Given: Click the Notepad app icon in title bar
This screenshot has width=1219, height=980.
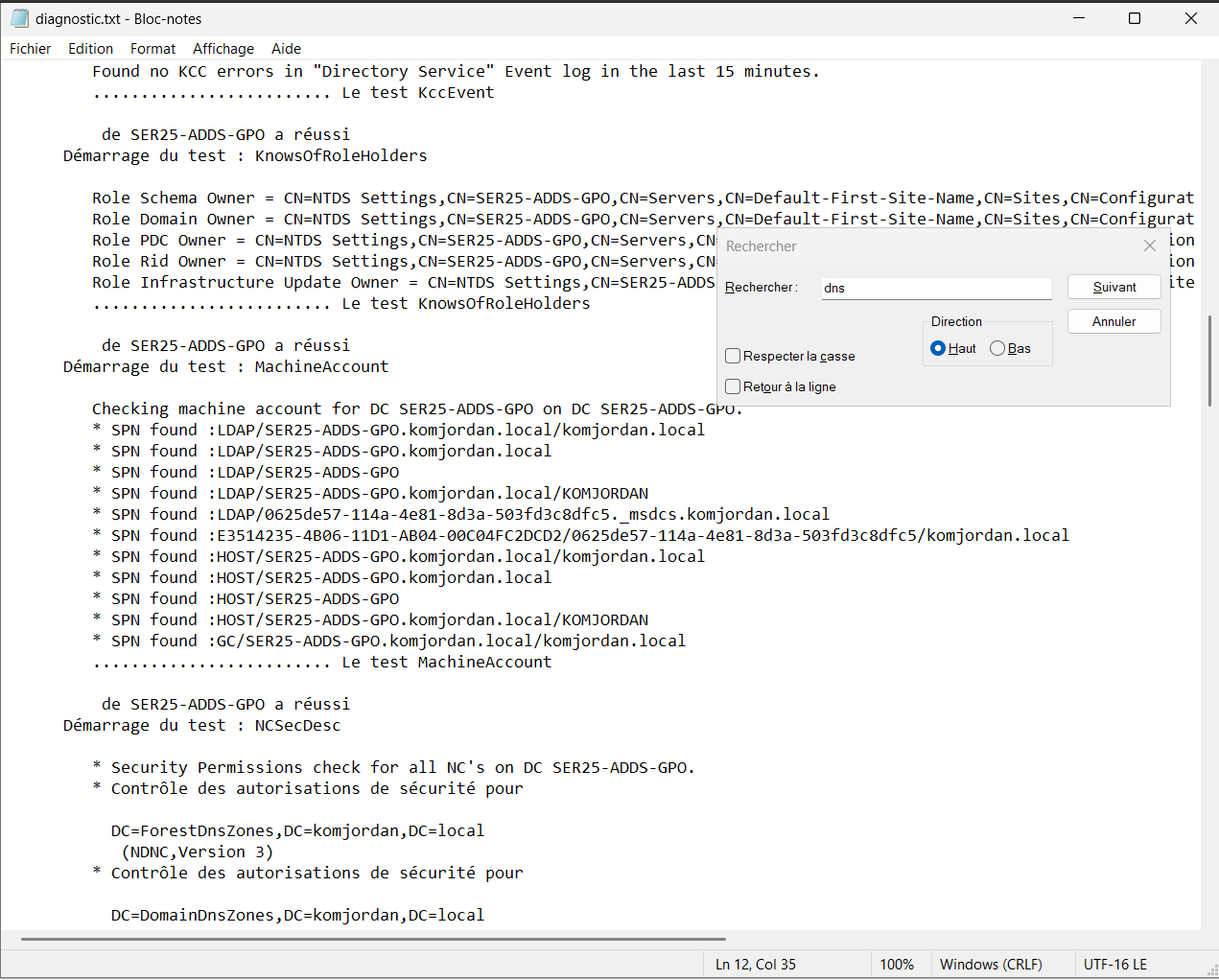Looking at the screenshot, I should (19, 18).
